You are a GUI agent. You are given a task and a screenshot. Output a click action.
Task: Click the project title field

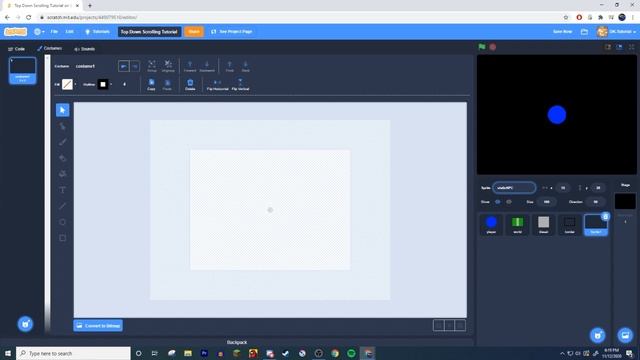click(149, 31)
